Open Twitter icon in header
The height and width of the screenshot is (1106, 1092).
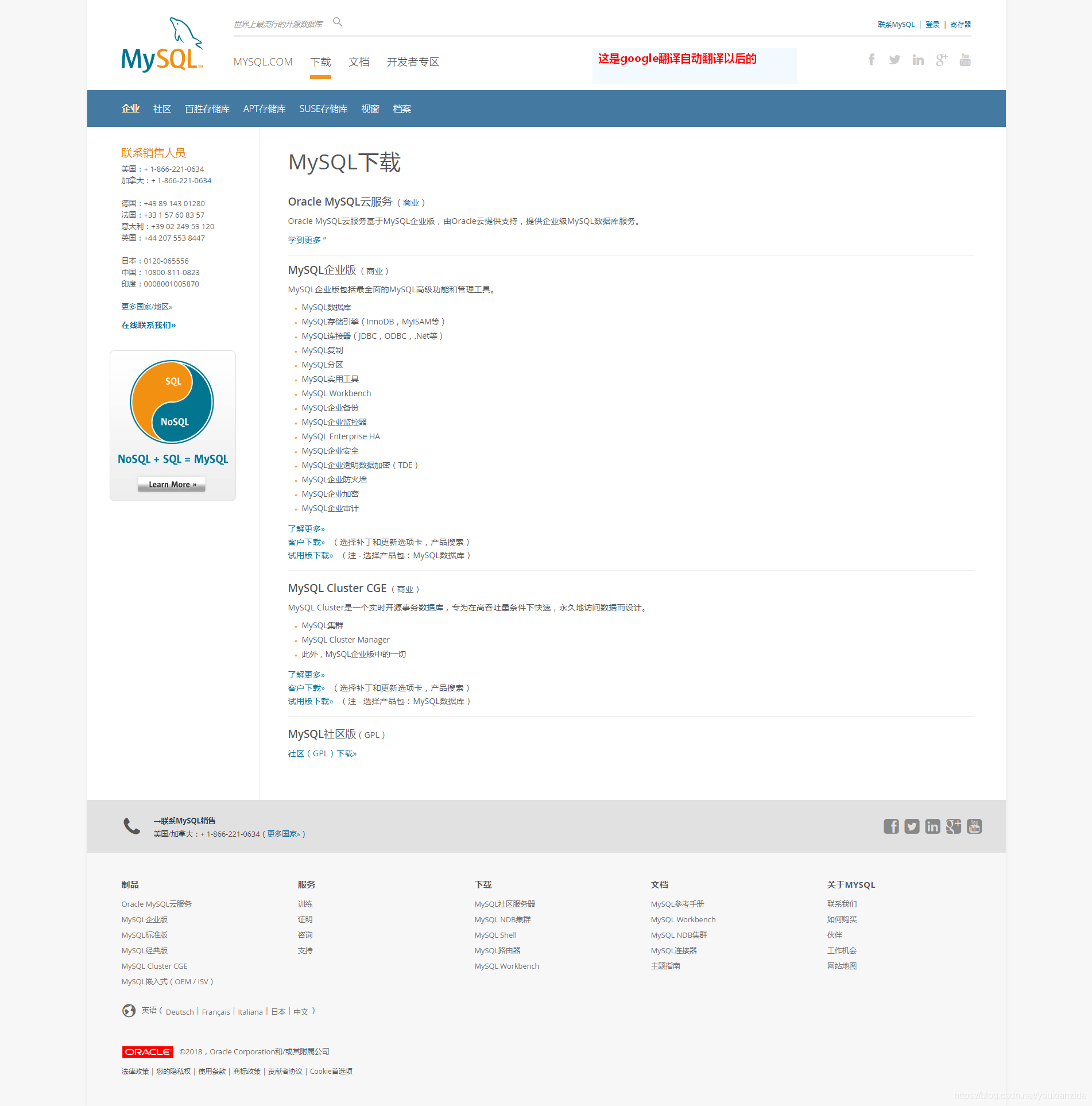pos(894,60)
